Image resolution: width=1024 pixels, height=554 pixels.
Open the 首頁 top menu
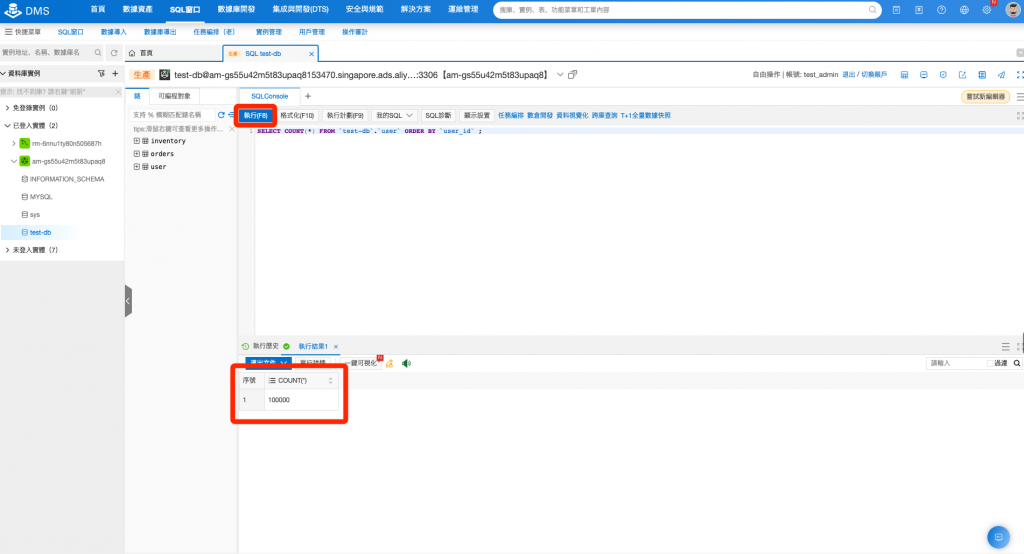pos(98,10)
